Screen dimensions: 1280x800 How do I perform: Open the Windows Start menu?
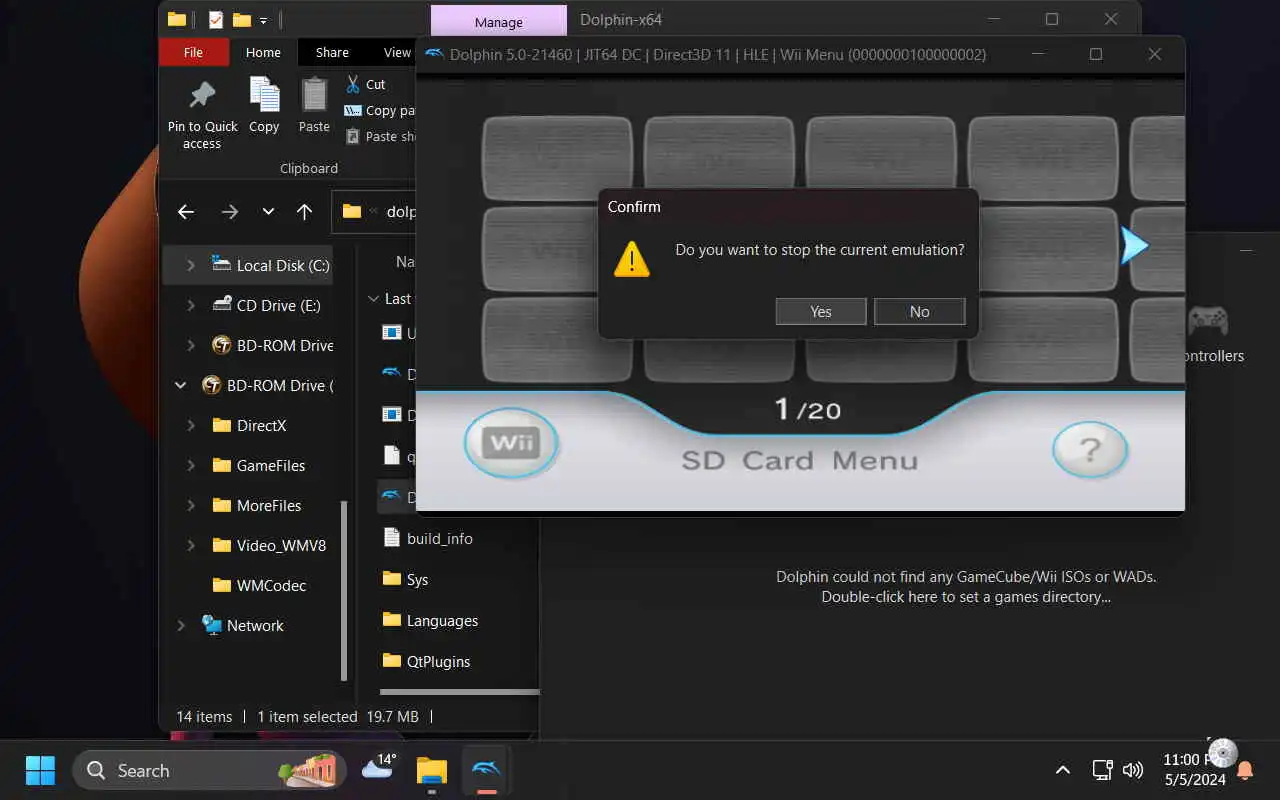pyautogui.click(x=40, y=770)
